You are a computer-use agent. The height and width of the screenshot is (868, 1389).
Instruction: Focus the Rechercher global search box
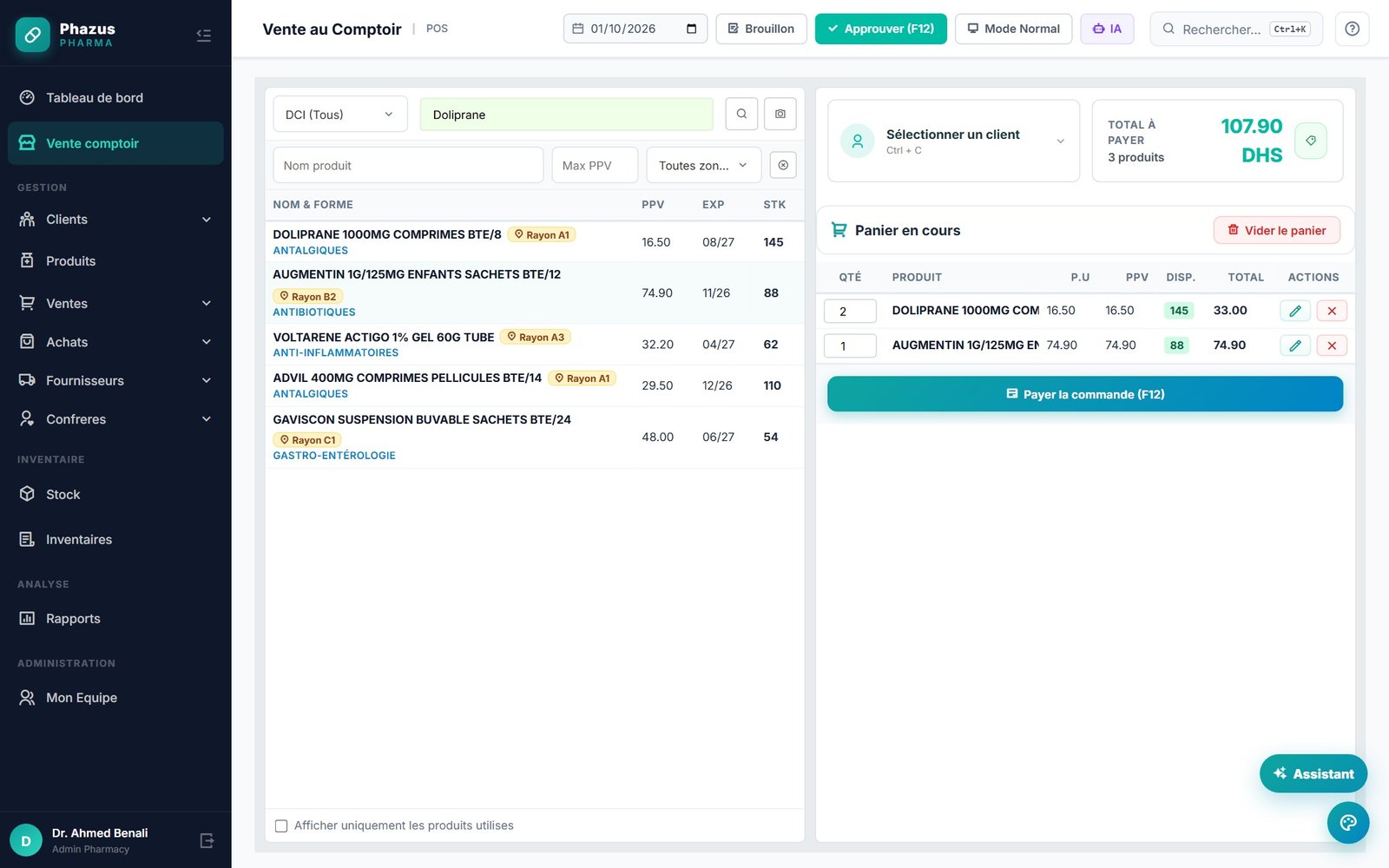coord(1235,29)
